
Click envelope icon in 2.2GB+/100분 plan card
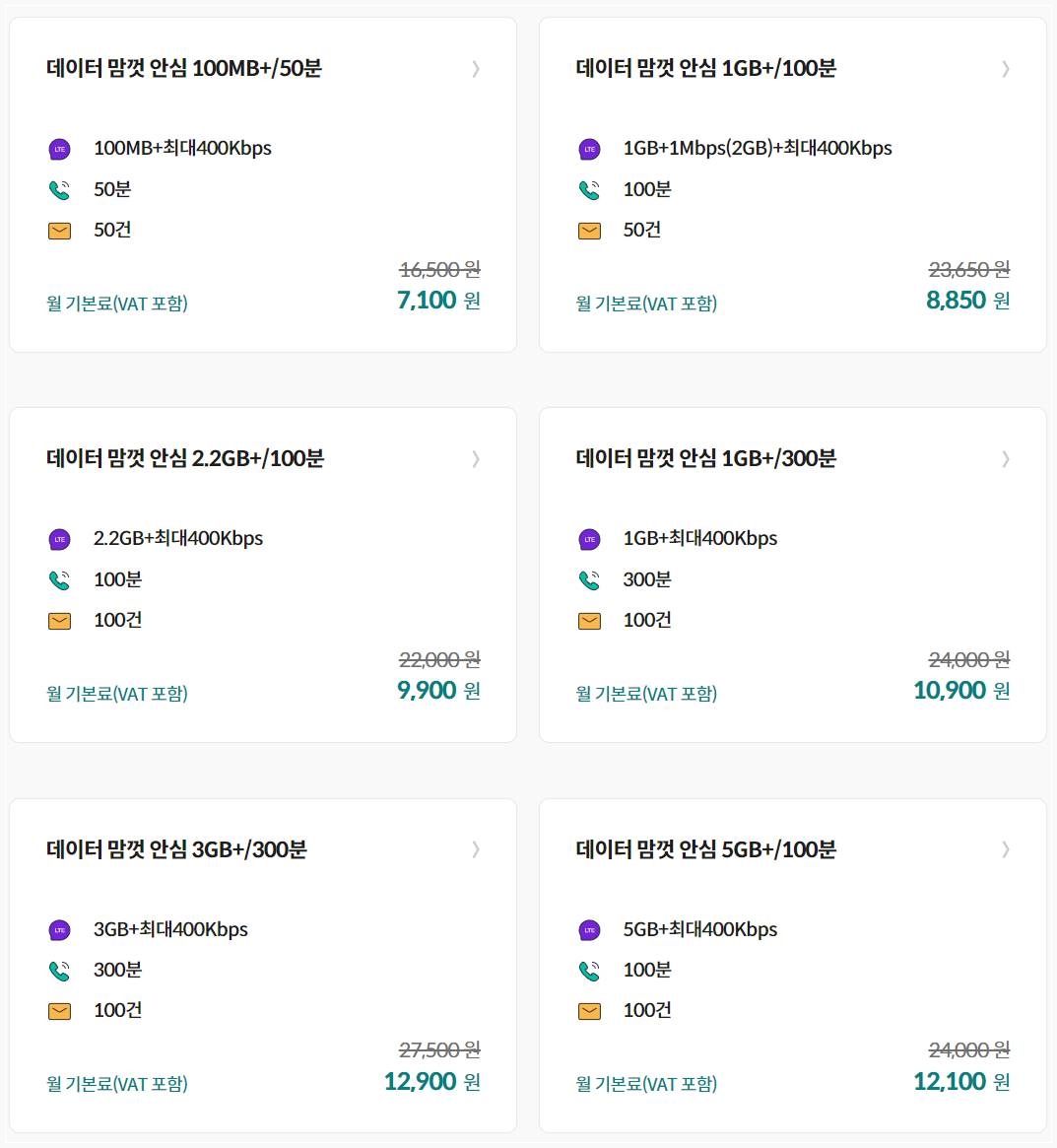tap(59, 621)
